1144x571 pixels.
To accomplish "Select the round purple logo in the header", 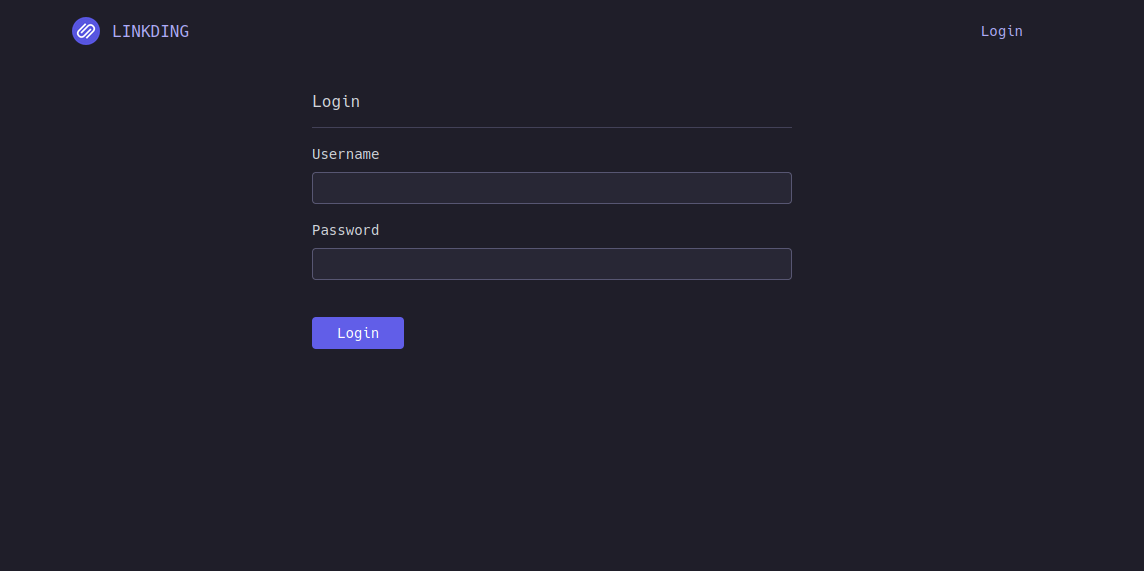I will point(86,31).
